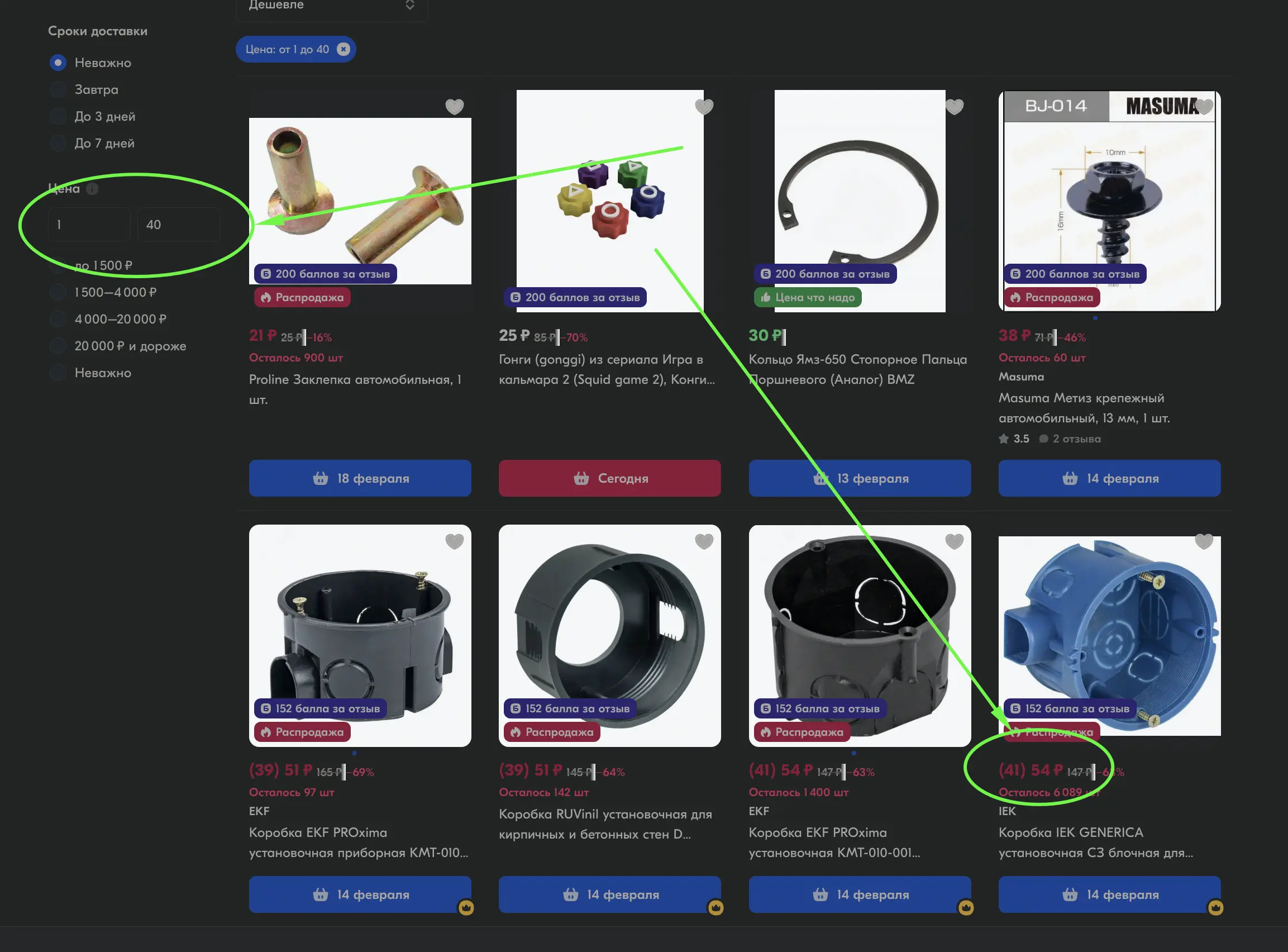The width and height of the screenshot is (1288, 952).
Task: Click '200 баллов за отзыв' badge on Гонги card
Action: [x=575, y=297]
